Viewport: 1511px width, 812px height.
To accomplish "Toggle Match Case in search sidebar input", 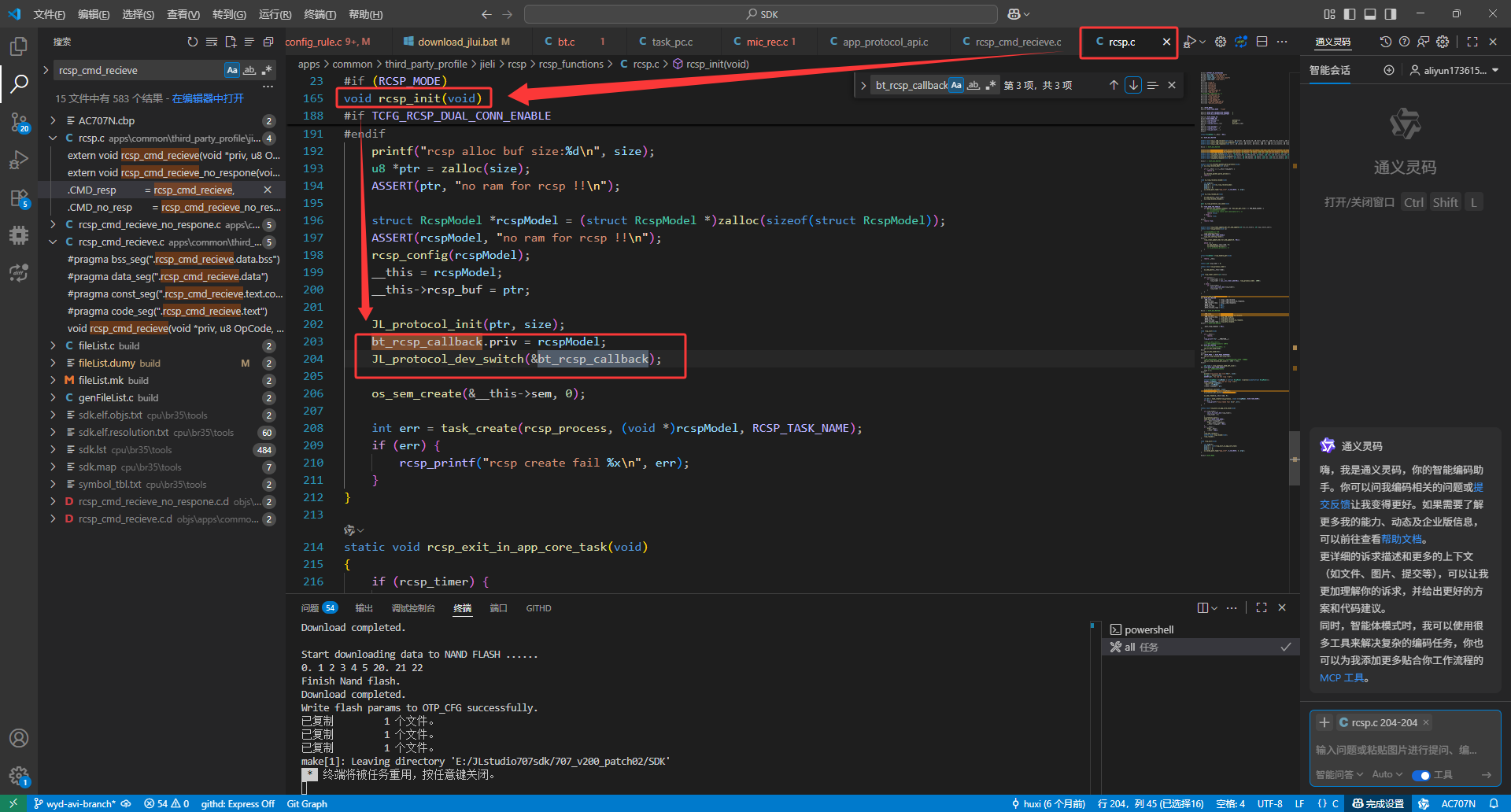I will [232, 70].
